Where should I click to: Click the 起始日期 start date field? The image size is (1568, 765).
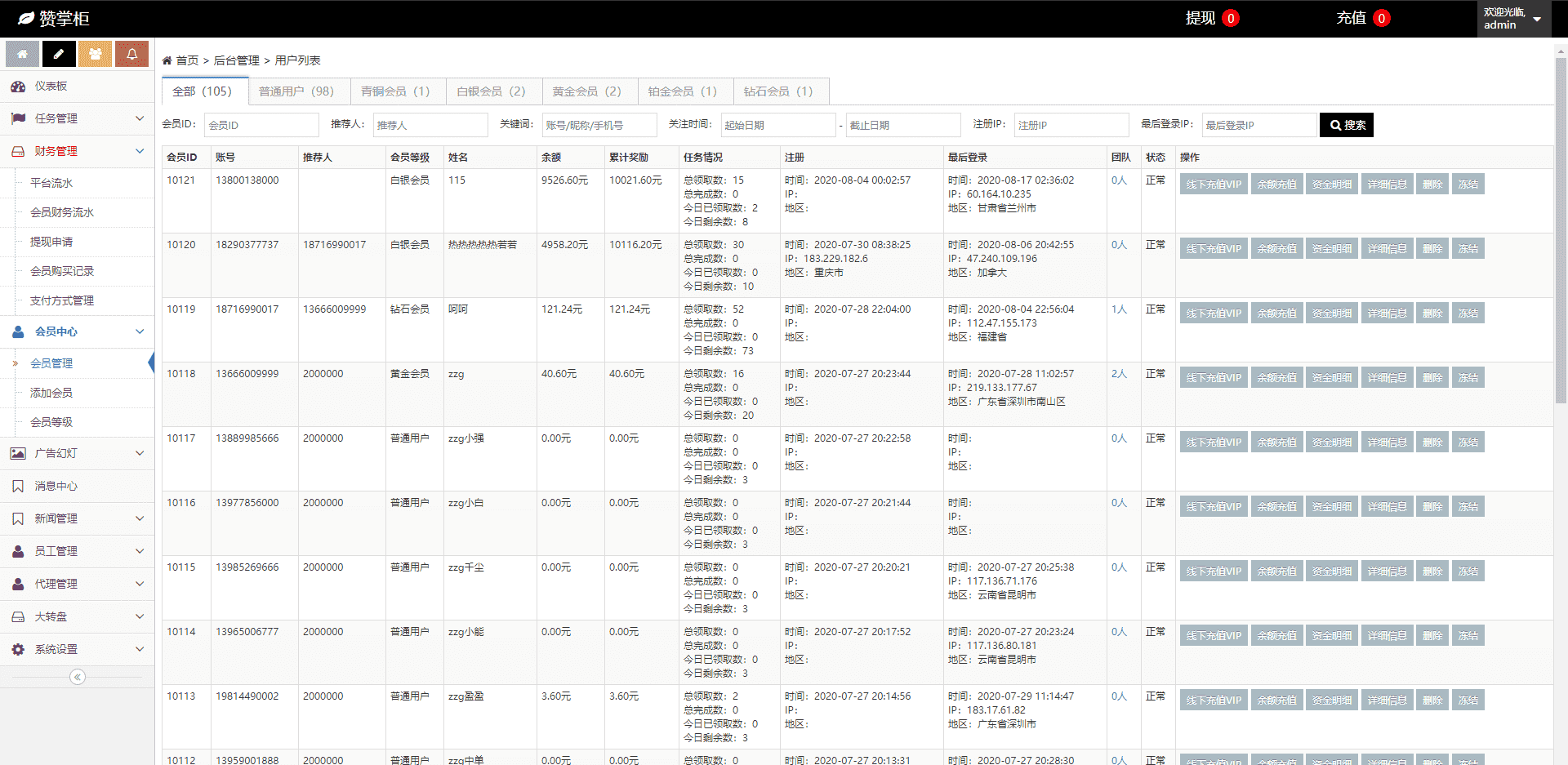point(777,125)
